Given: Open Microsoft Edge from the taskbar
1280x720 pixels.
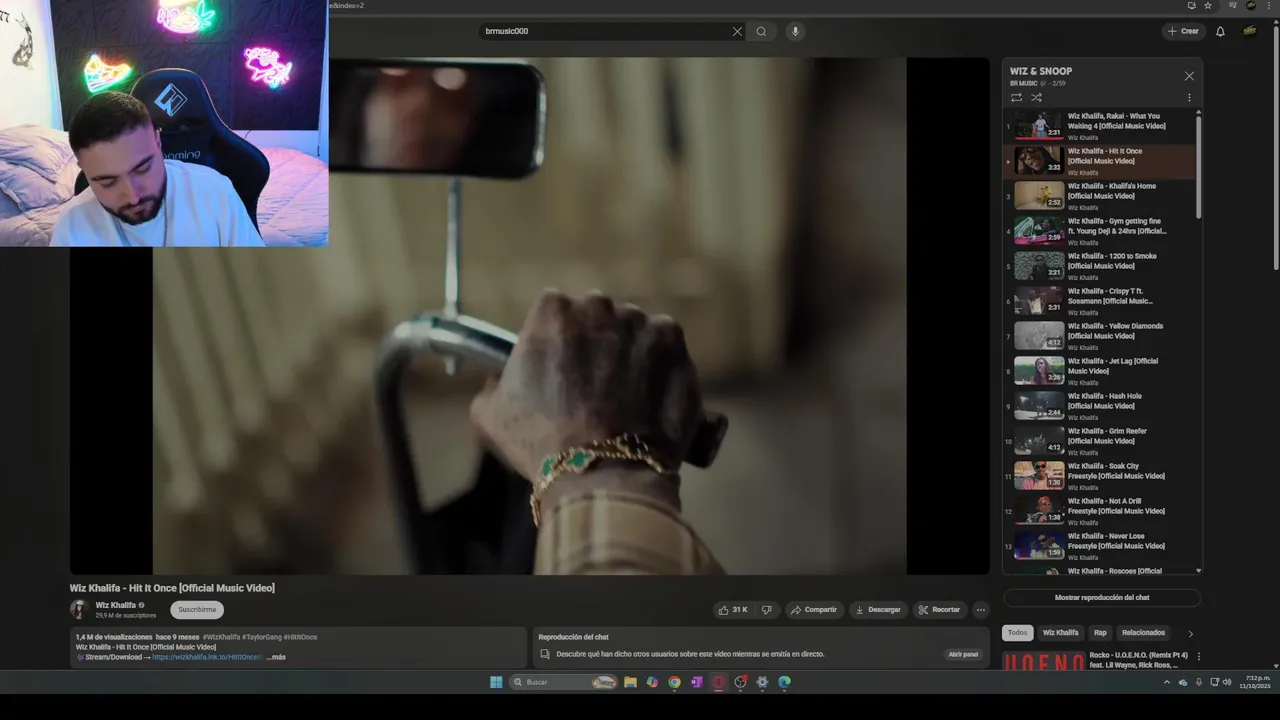Looking at the screenshot, I should (x=784, y=682).
